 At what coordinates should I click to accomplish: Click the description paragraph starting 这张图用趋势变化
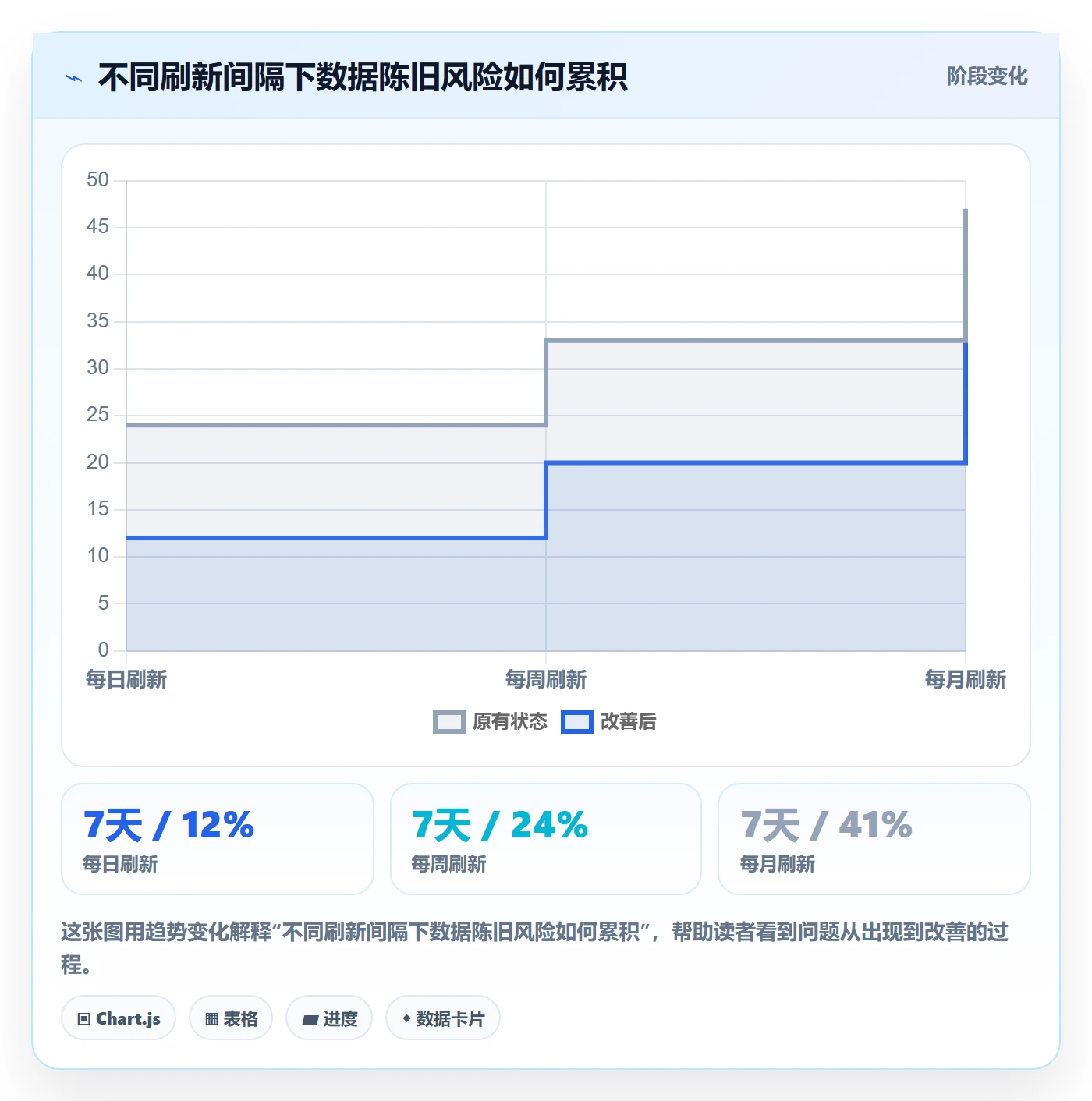[535, 948]
